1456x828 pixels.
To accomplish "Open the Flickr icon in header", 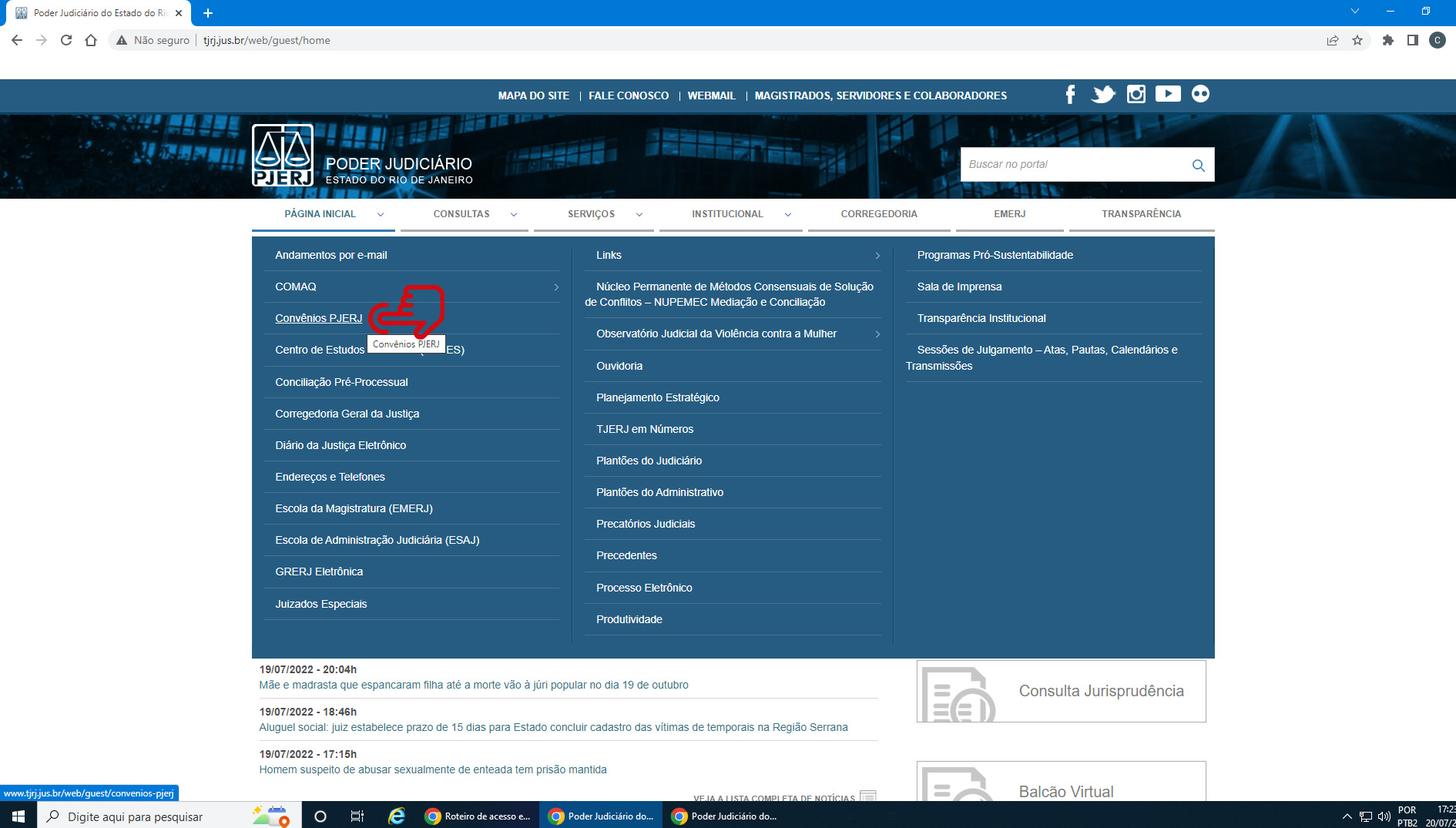I will click(x=1200, y=94).
